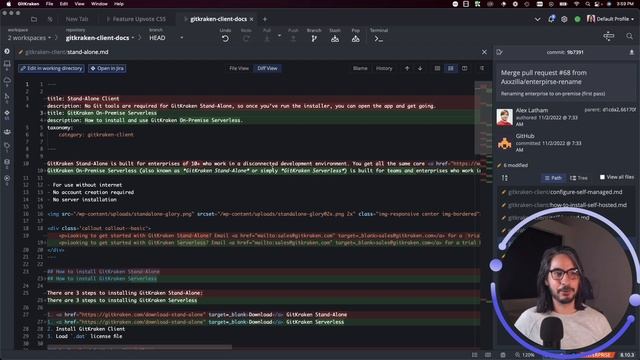Open the gitkraken-client-docs repository dropdown
Screen dimensions: 640x360
(100, 38)
